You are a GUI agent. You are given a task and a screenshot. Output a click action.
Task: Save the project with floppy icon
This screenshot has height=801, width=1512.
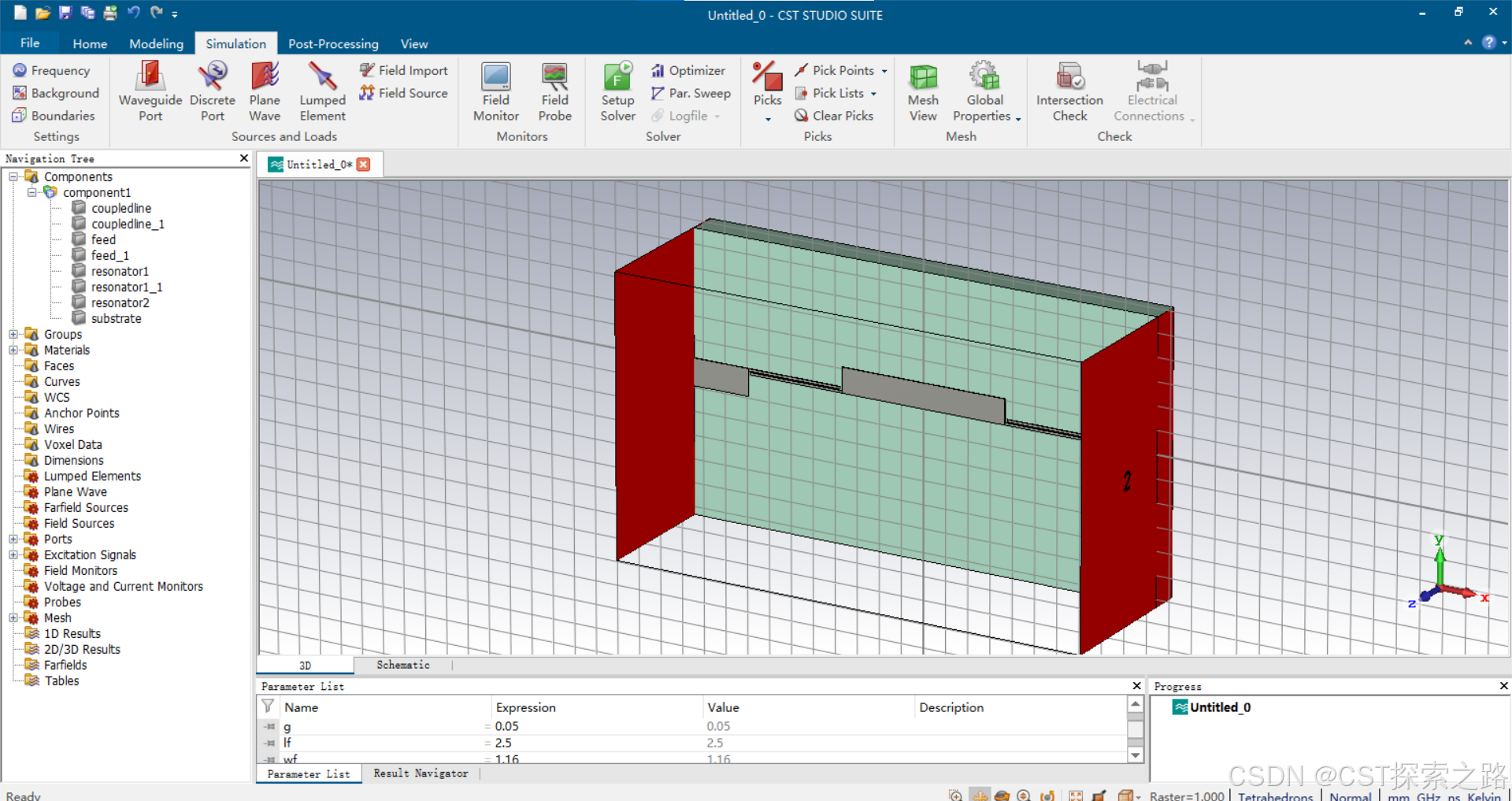65,13
